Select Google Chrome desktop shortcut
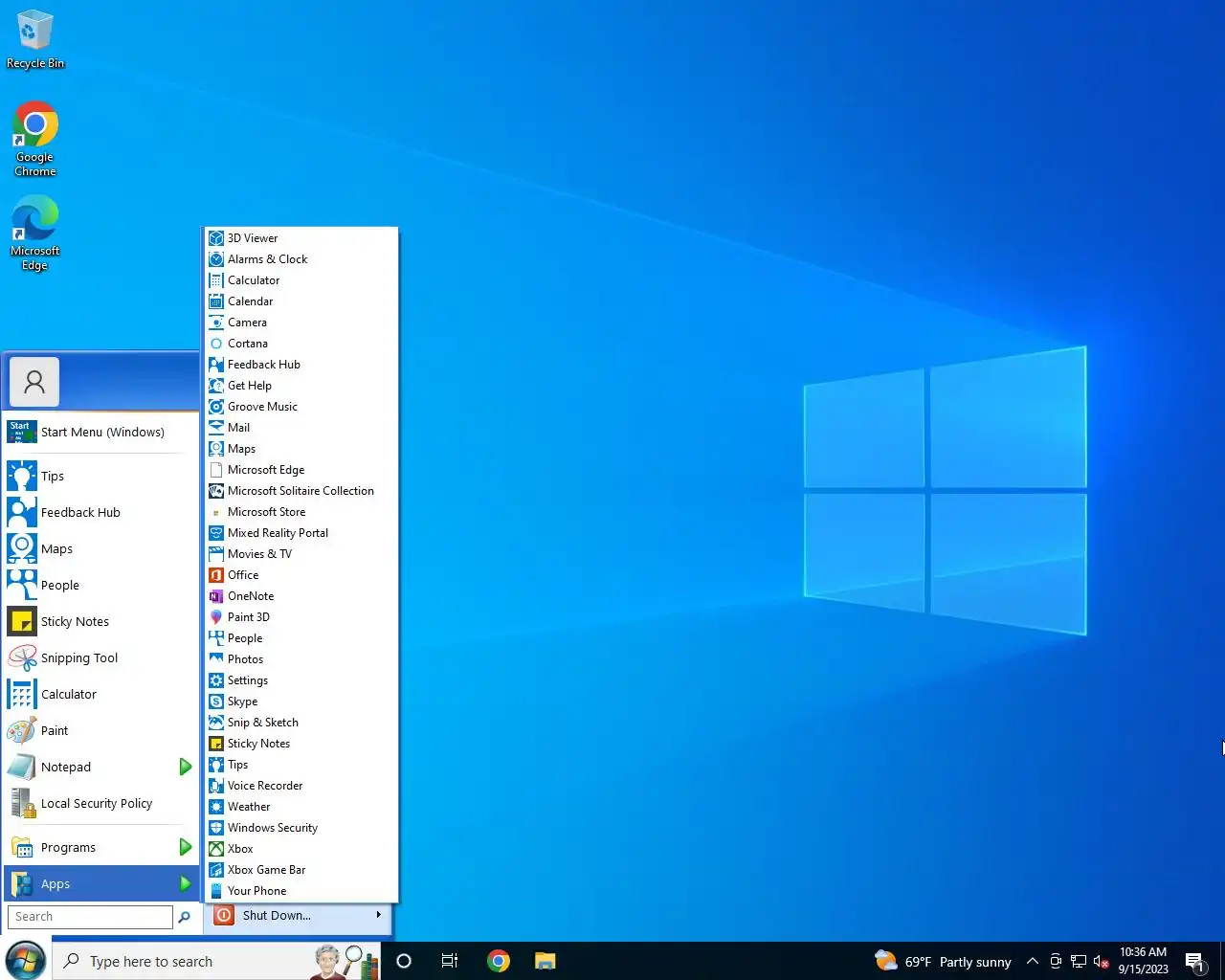Viewport: 1225px width, 980px height. (35, 140)
